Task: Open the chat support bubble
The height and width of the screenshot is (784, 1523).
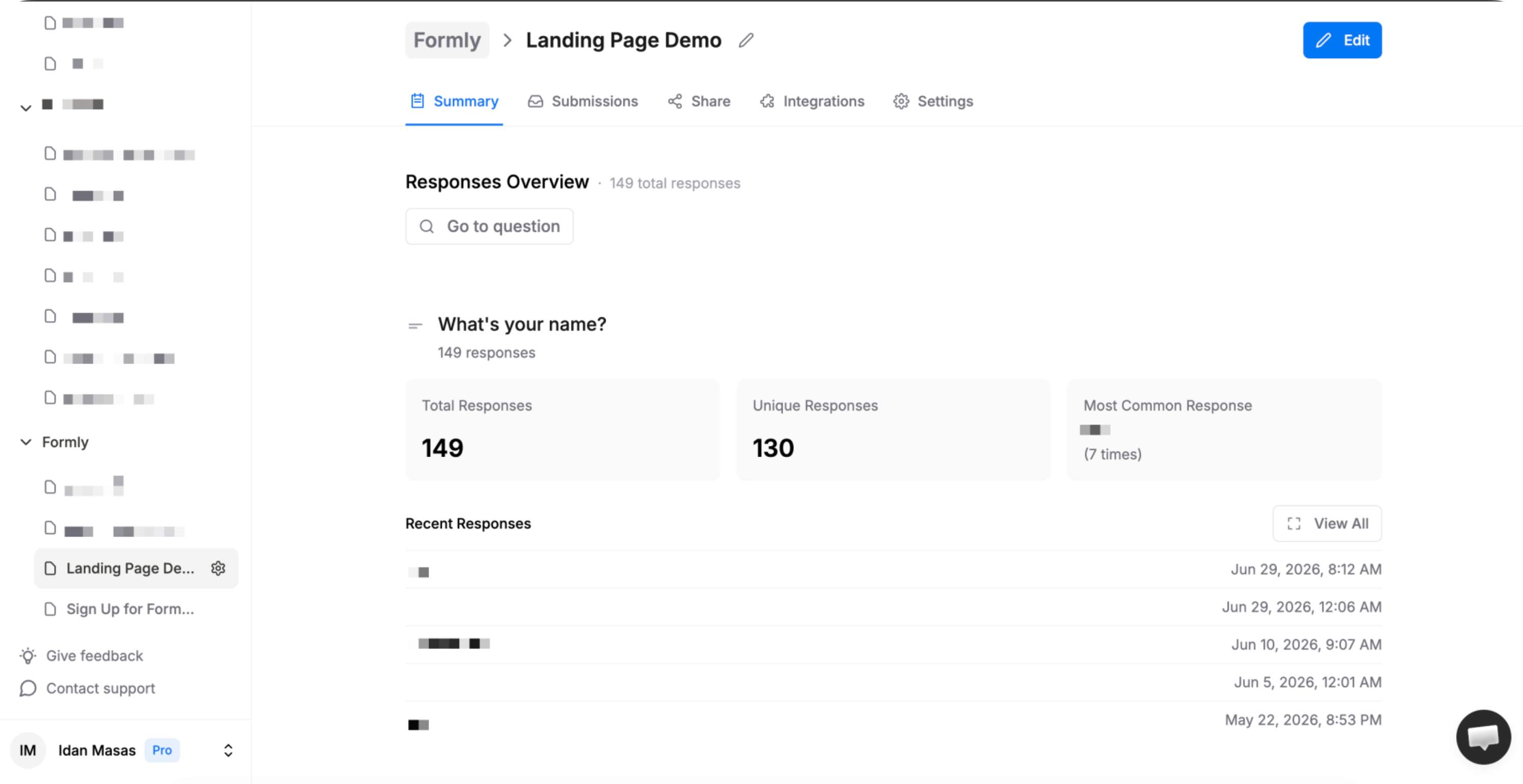Action: click(1483, 737)
